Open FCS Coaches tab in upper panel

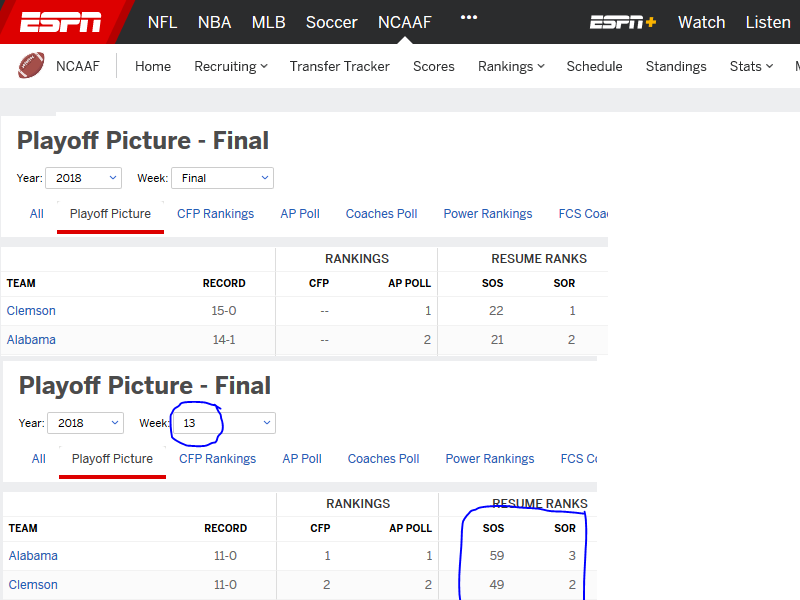pyautogui.click(x=583, y=214)
